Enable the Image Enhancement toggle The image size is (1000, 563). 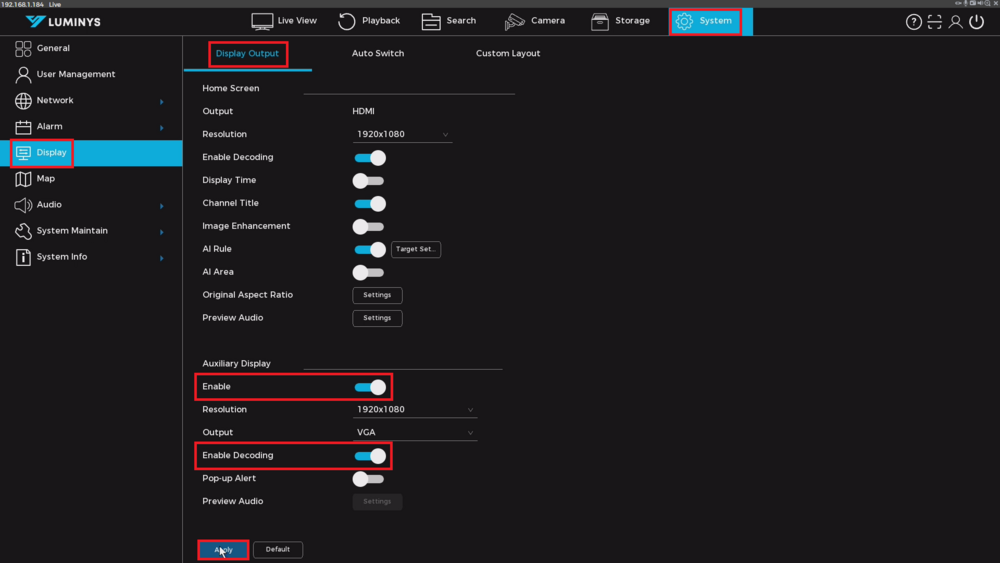point(368,227)
